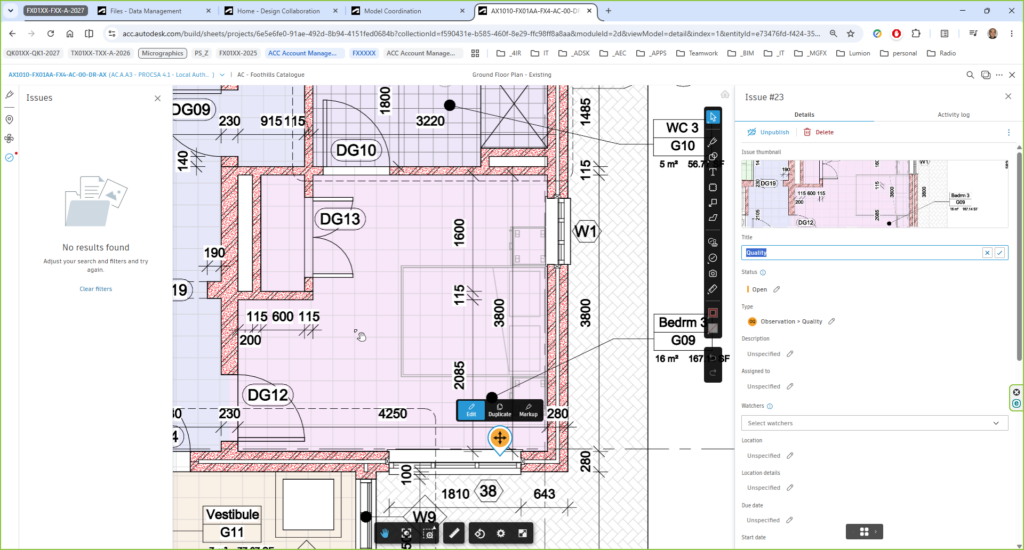Click the browser reload button
1024x550 pixels.
[x=50, y=33]
